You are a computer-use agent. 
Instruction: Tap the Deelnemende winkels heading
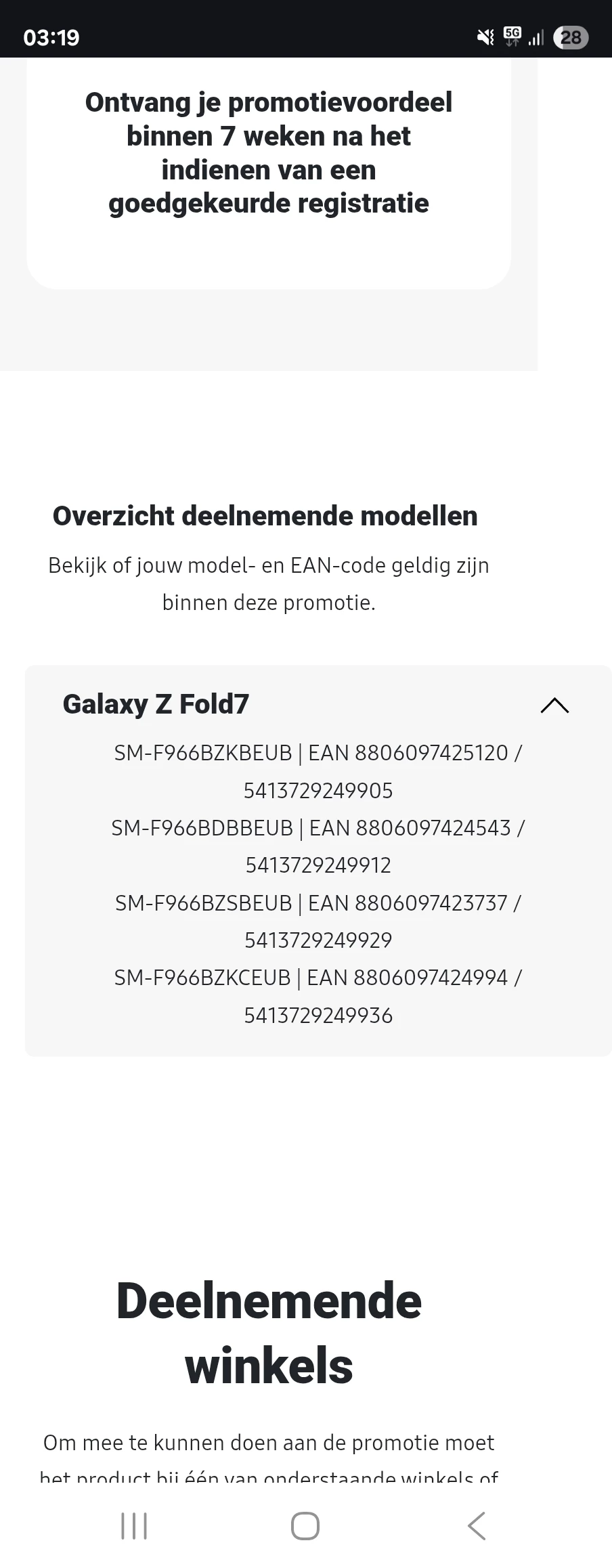269,1332
